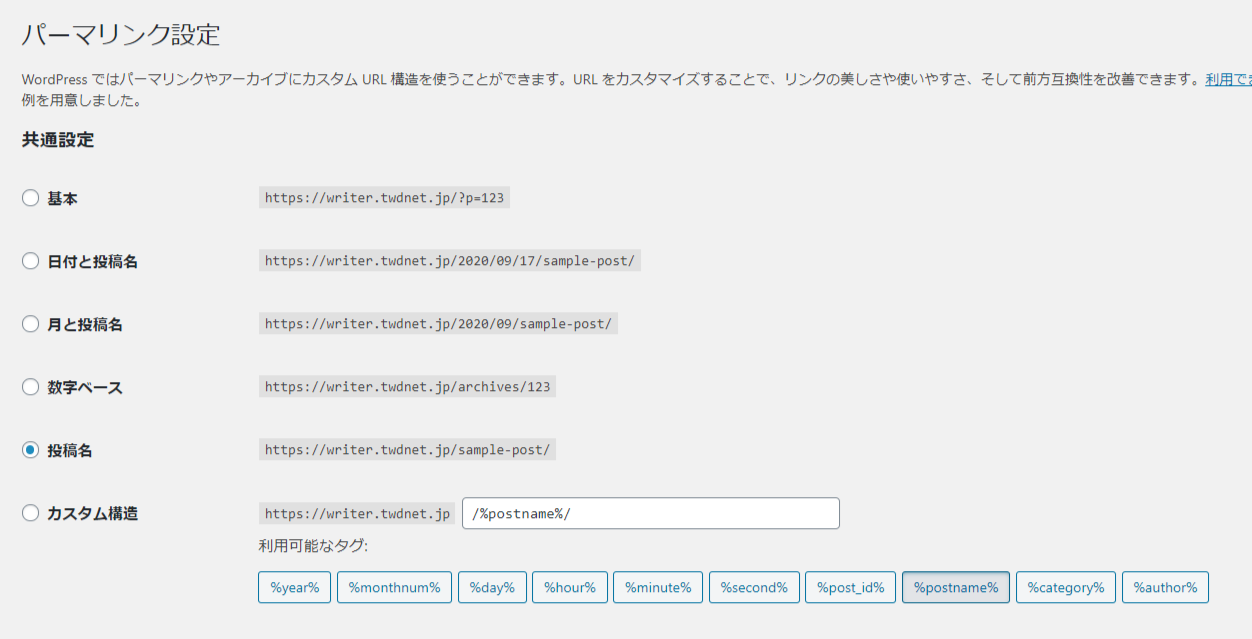Insert the %hour% tag
Screen dimensions: 1252x639
[x=570, y=587]
